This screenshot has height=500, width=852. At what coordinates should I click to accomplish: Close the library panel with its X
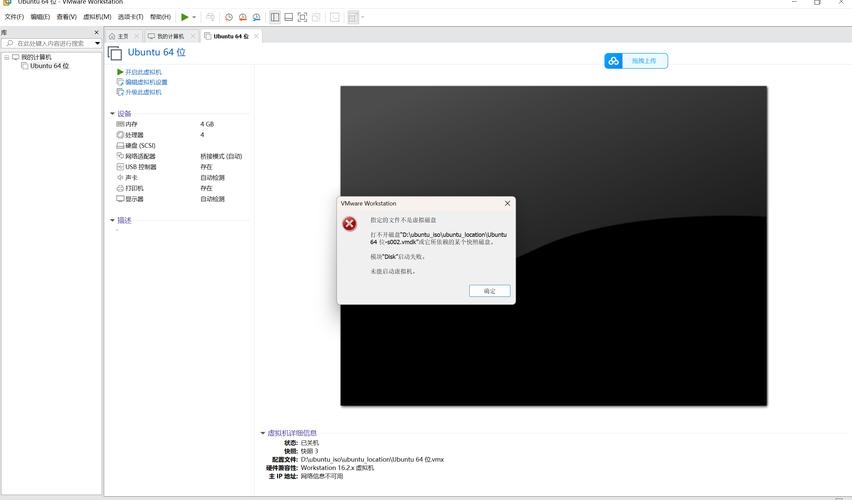coord(97,33)
